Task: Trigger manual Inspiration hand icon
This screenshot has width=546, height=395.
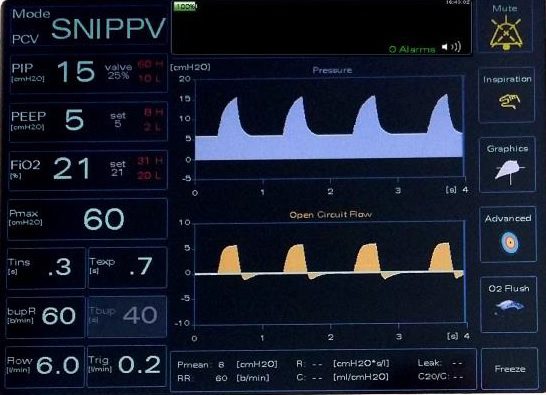Action: coord(509,101)
